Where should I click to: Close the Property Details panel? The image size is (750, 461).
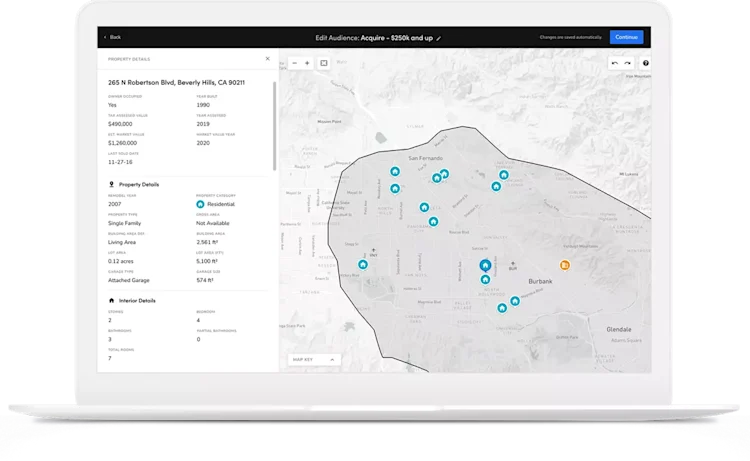coord(267,59)
